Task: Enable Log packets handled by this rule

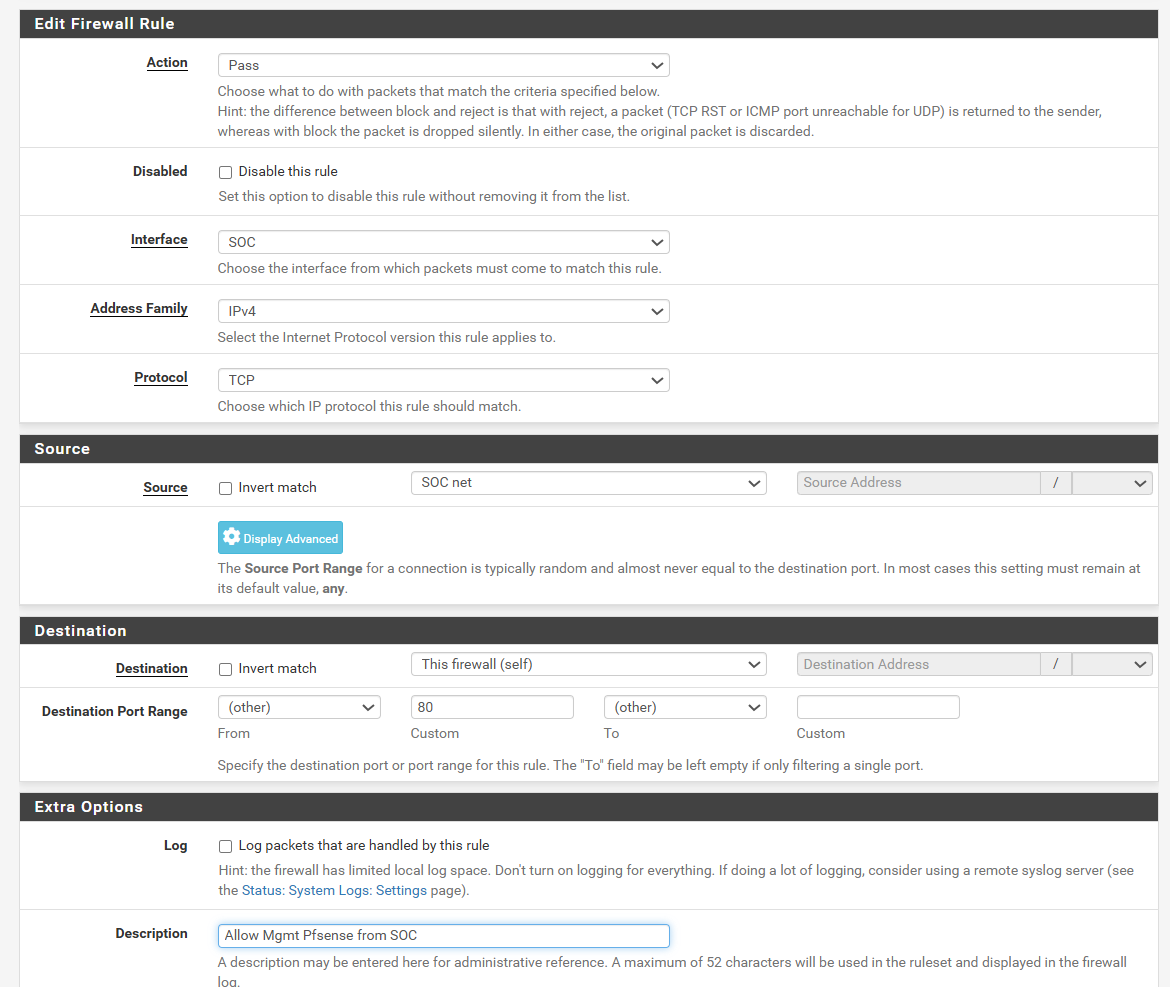Action: [225, 846]
